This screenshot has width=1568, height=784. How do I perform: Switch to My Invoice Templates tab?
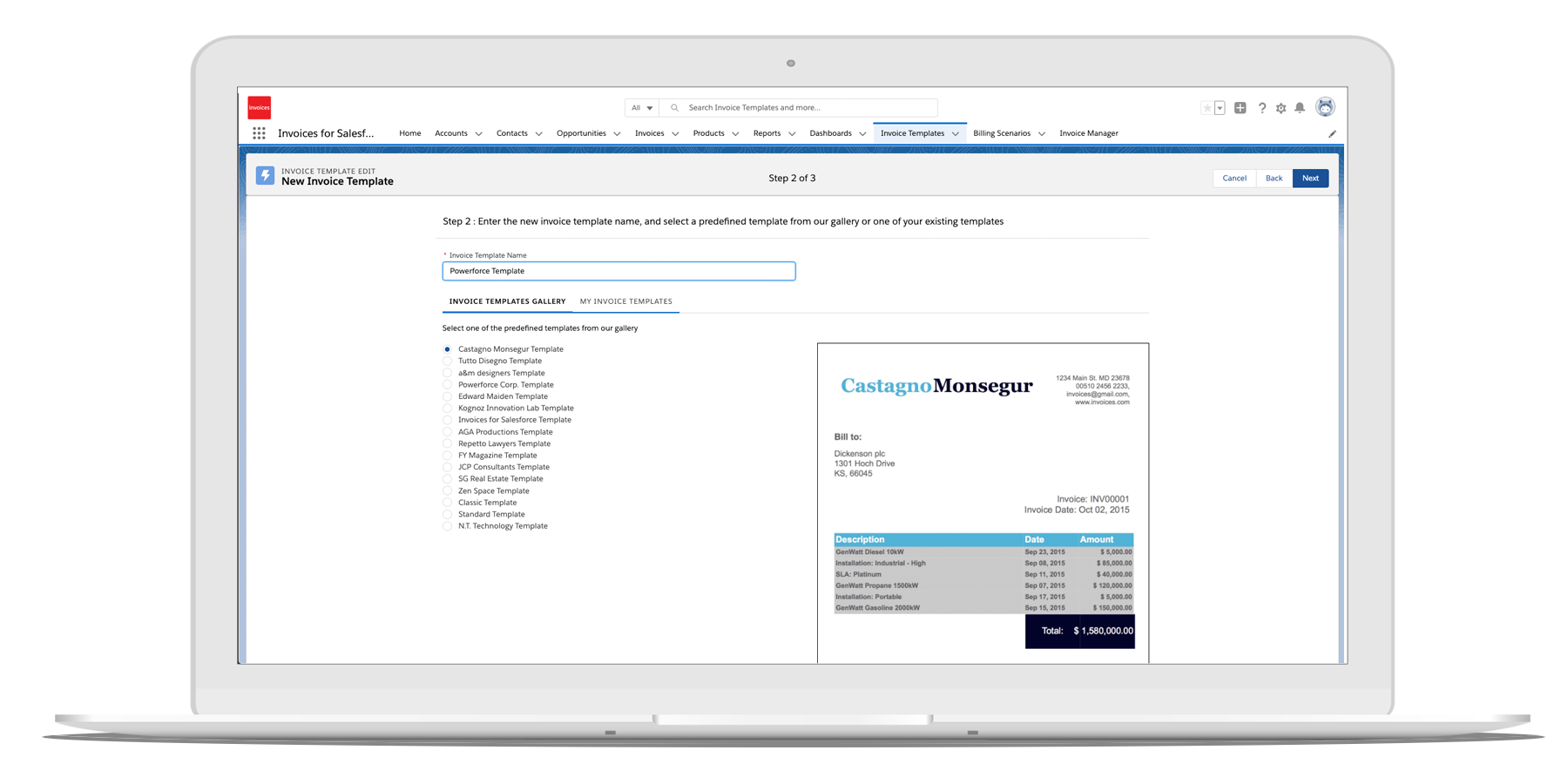tap(625, 301)
